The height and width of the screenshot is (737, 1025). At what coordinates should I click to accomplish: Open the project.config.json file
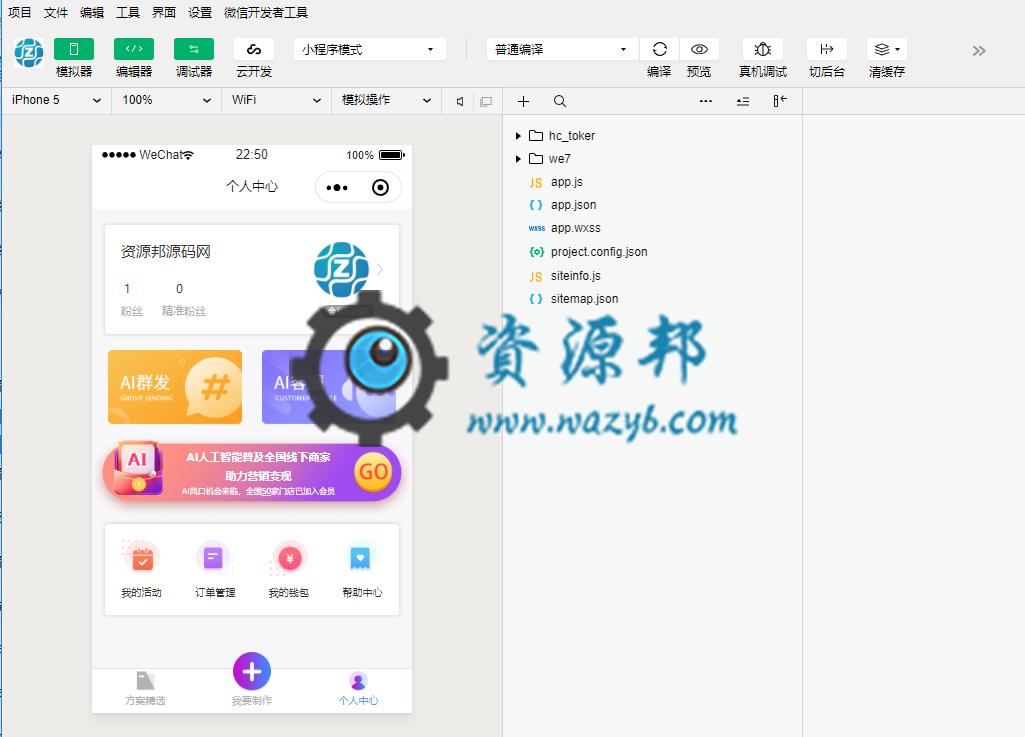[x=599, y=252]
